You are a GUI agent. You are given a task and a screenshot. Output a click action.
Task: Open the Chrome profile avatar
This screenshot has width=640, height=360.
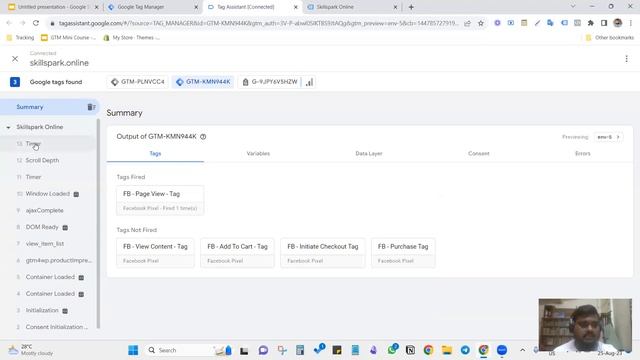[618, 23]
